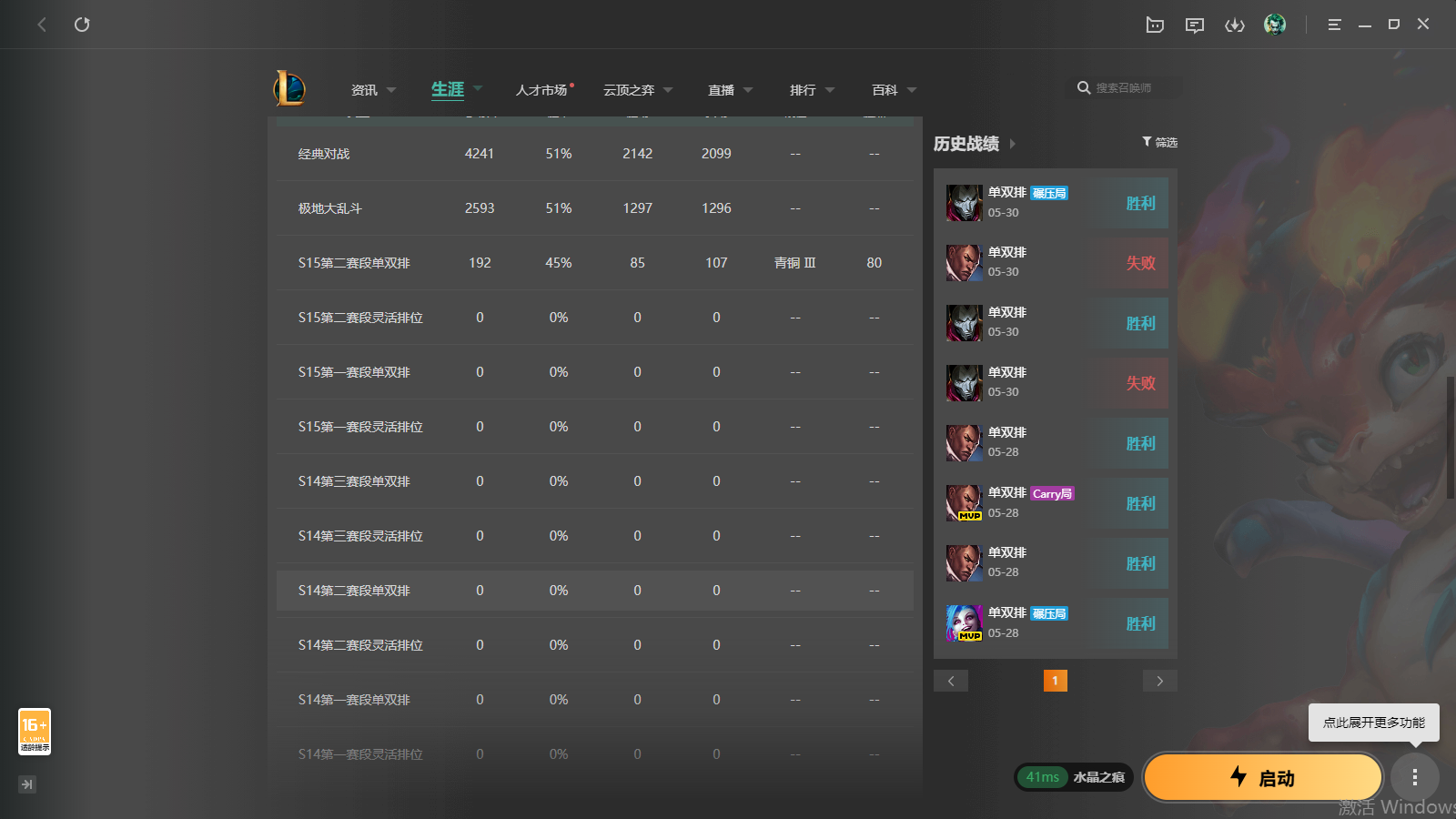This screenshot has width=1456, height=819.
Task: Open the message feedback icon
Action: click(1195, 25)
